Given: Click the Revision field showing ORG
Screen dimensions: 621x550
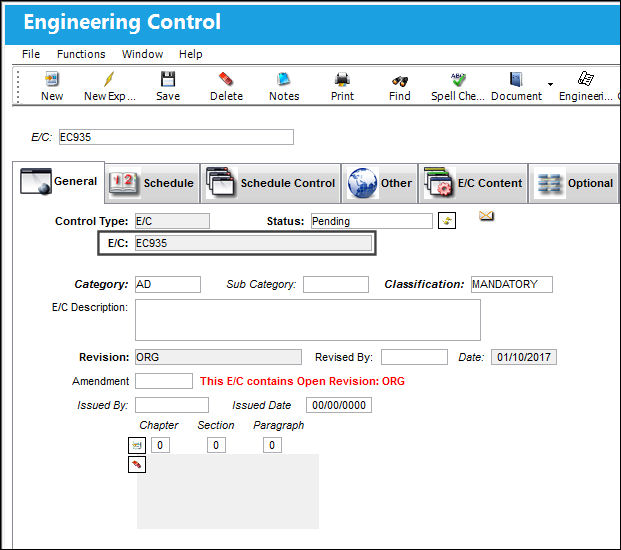Looking at the screenshot, I should [x=218, y=357].
